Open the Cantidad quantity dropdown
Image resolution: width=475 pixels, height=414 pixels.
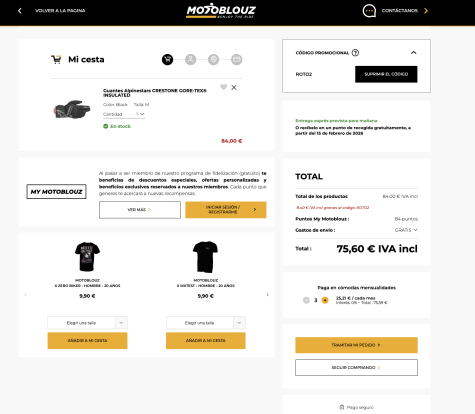(x=124, y=114)
